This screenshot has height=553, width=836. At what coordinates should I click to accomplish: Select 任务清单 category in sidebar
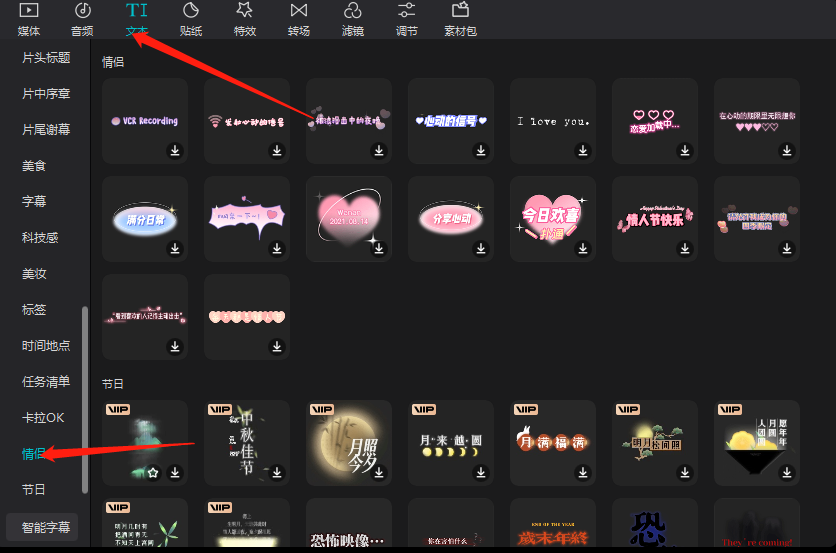coord(46,382)
